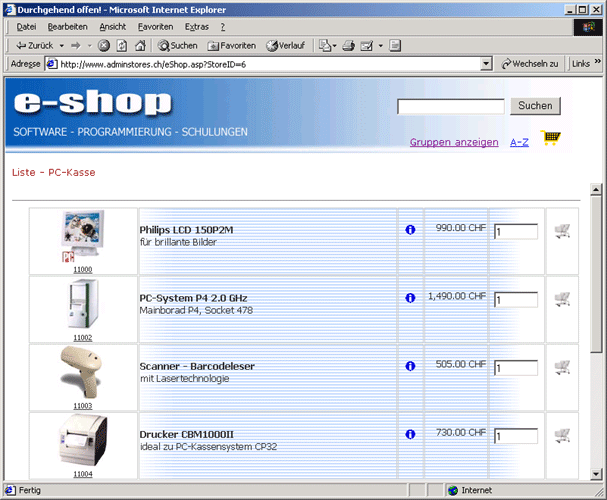Click the Philips LCD monitor thumbnail
This screenshot has width=607, height=500.
[x=82, y=234]
